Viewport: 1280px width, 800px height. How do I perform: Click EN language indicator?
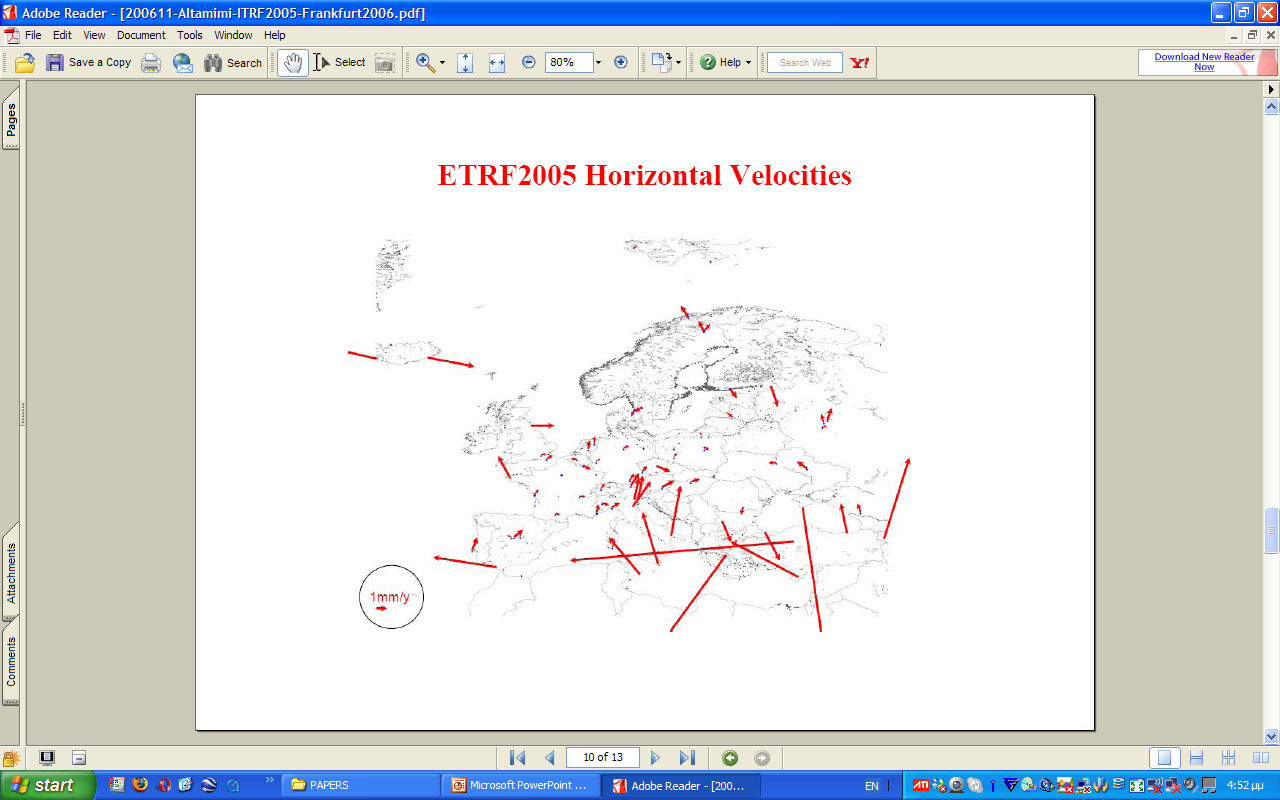(x=872, y=786)
